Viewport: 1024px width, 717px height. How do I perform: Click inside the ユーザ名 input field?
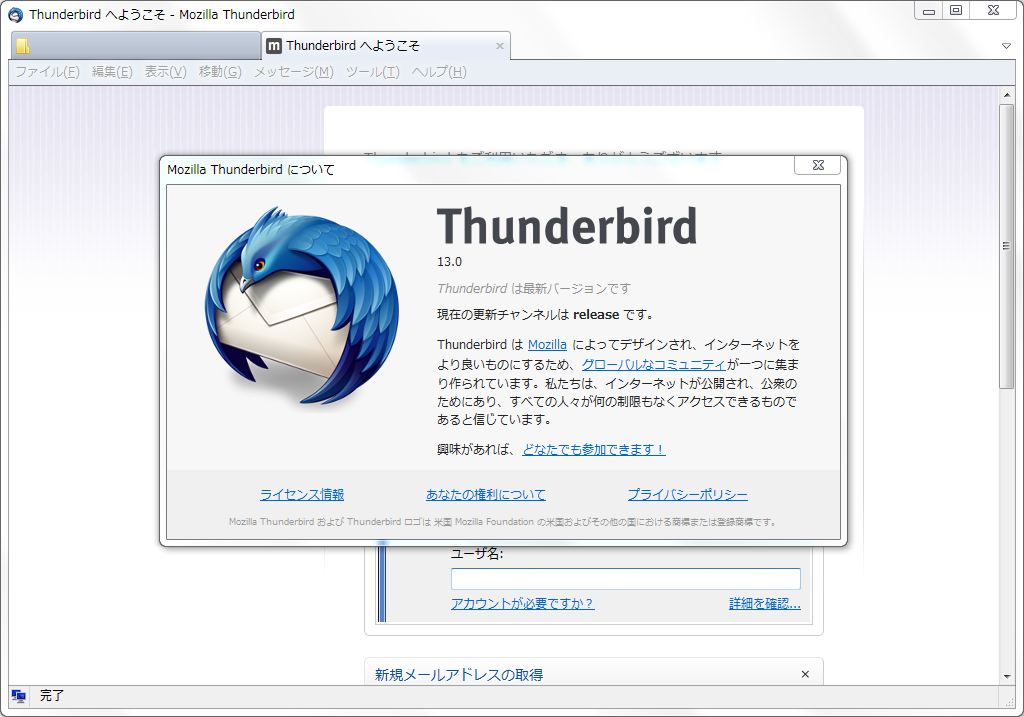tap(624, 578)
